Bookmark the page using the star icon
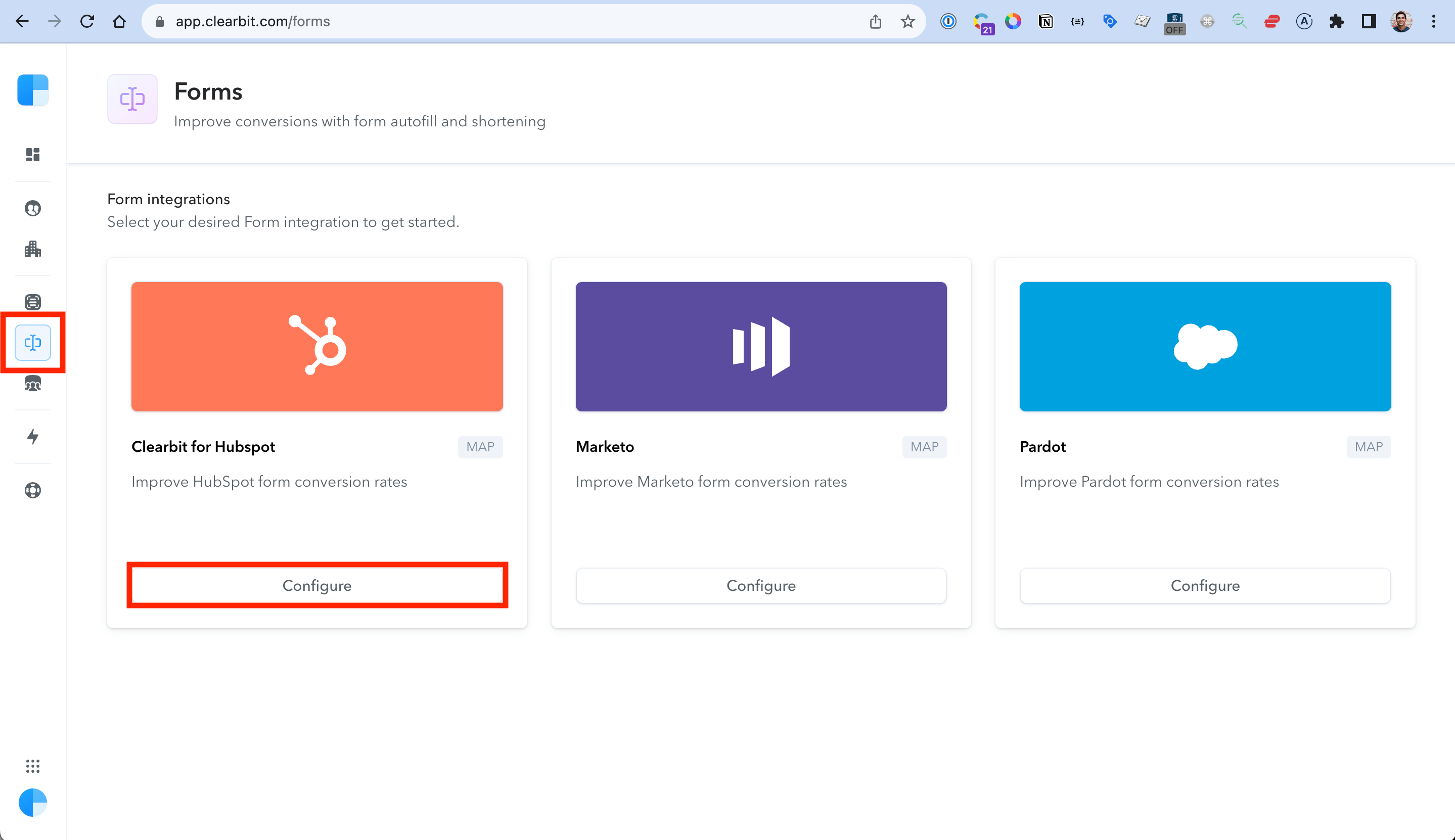This screenshot has height=840, width=1455. coord(907,21)
